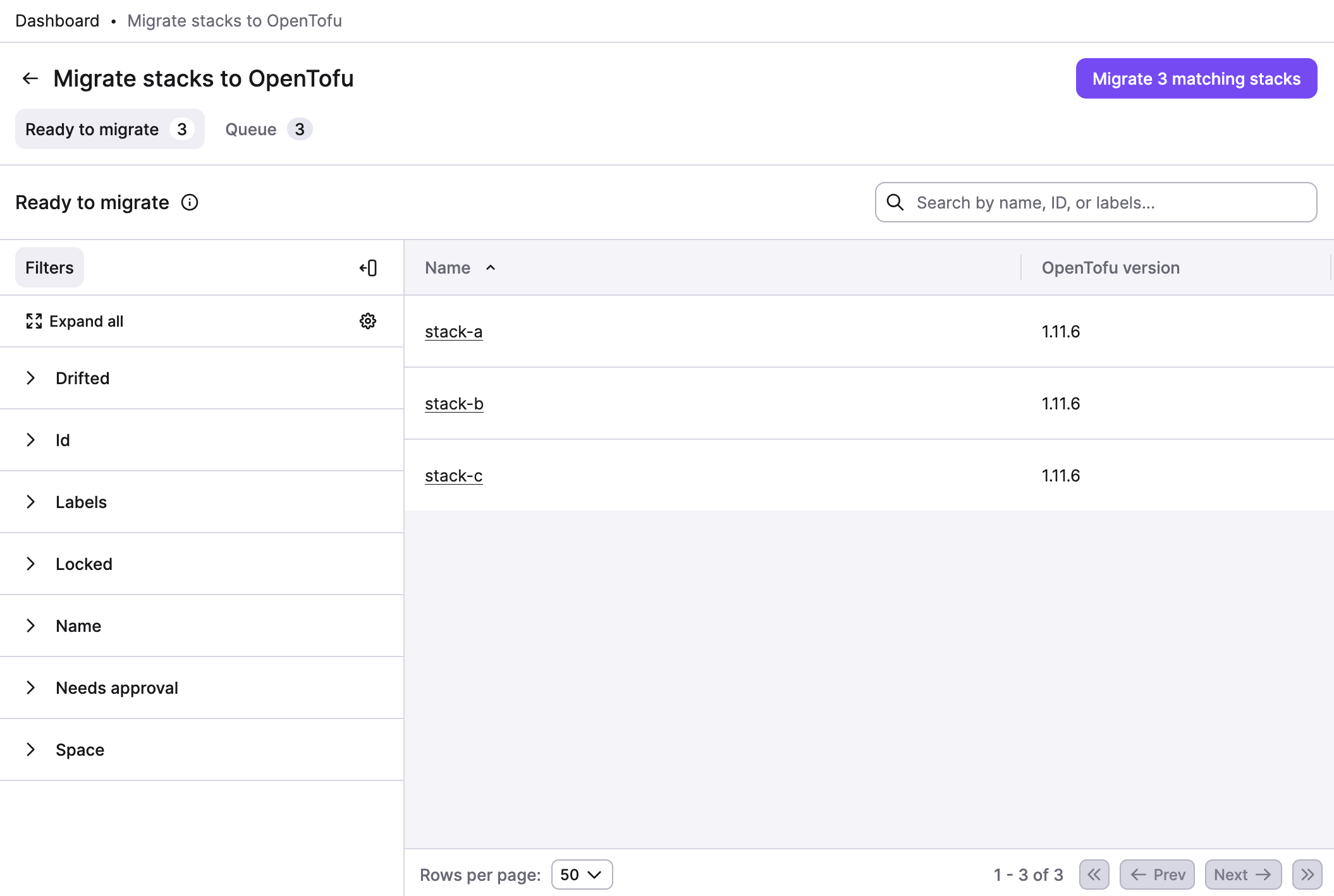Click version 1.11.6 in stack-a row

(x=1061, y=332)
